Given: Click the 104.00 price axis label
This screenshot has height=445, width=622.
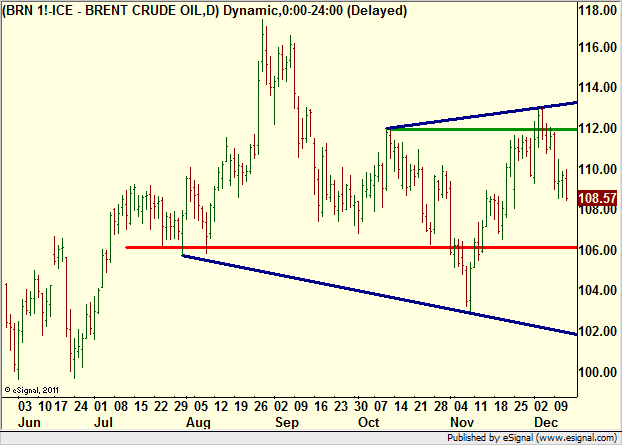Looking at the screenshot, I should (597, 290).
